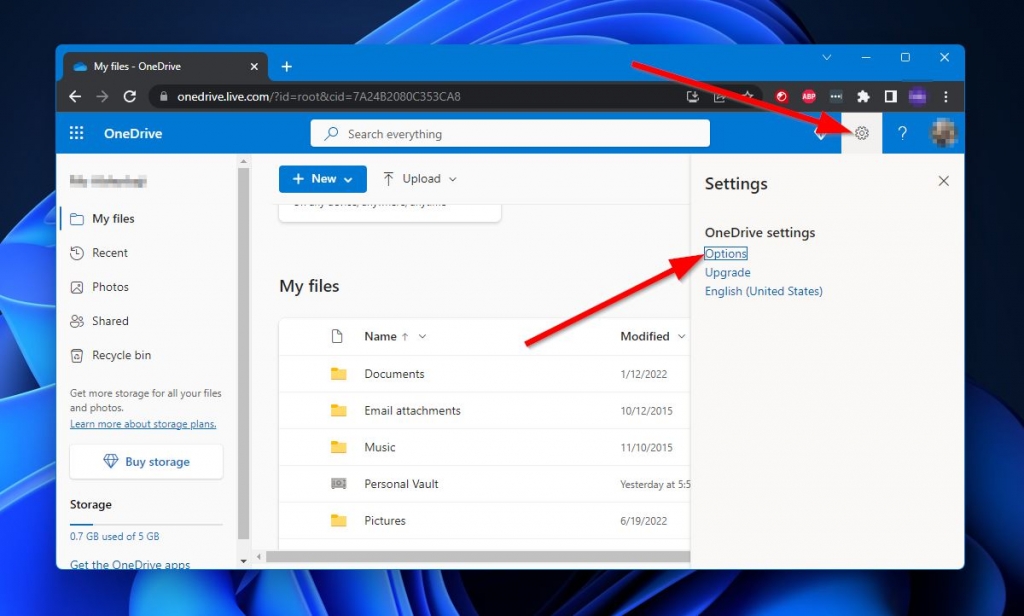The height and width of the screenshot is (616, 1024).
Task: Click the Options link under OneDrive settings
Action: point(725,253)
